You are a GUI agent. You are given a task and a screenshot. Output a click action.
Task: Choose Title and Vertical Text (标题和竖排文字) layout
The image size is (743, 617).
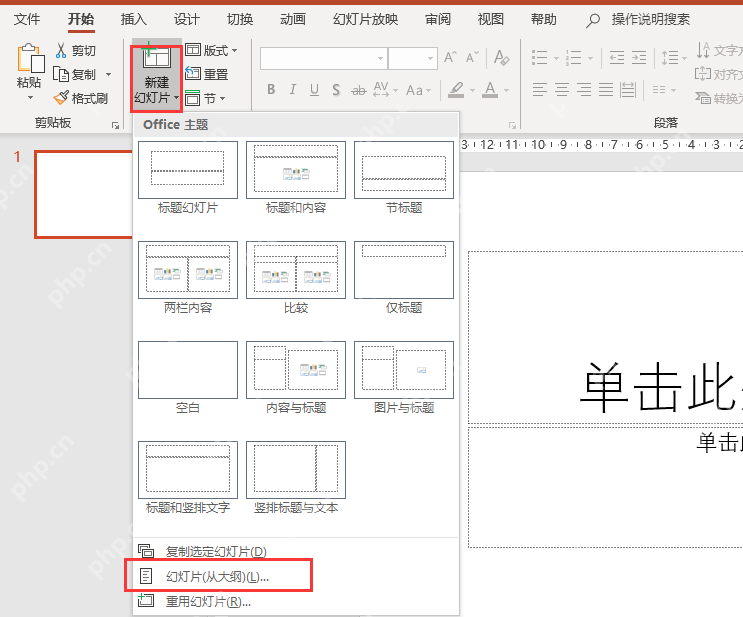tap(188, 478)
